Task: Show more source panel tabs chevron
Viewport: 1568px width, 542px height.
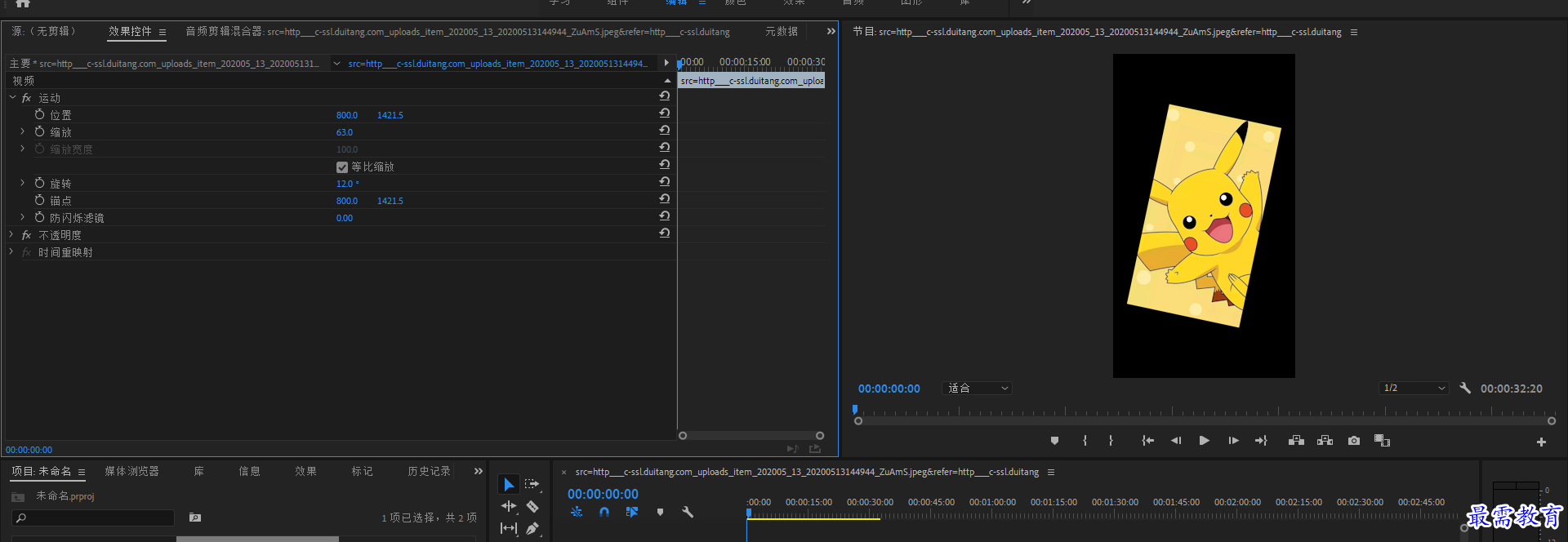Action: 831,32
